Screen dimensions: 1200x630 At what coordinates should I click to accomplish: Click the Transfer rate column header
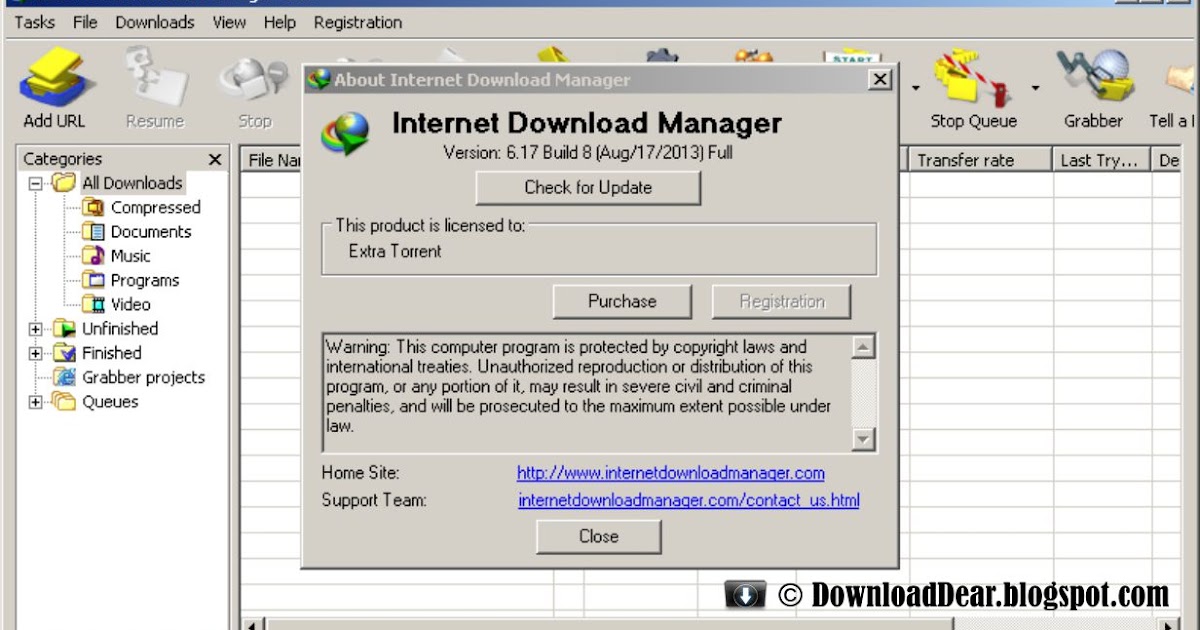[x=980, y=160]
